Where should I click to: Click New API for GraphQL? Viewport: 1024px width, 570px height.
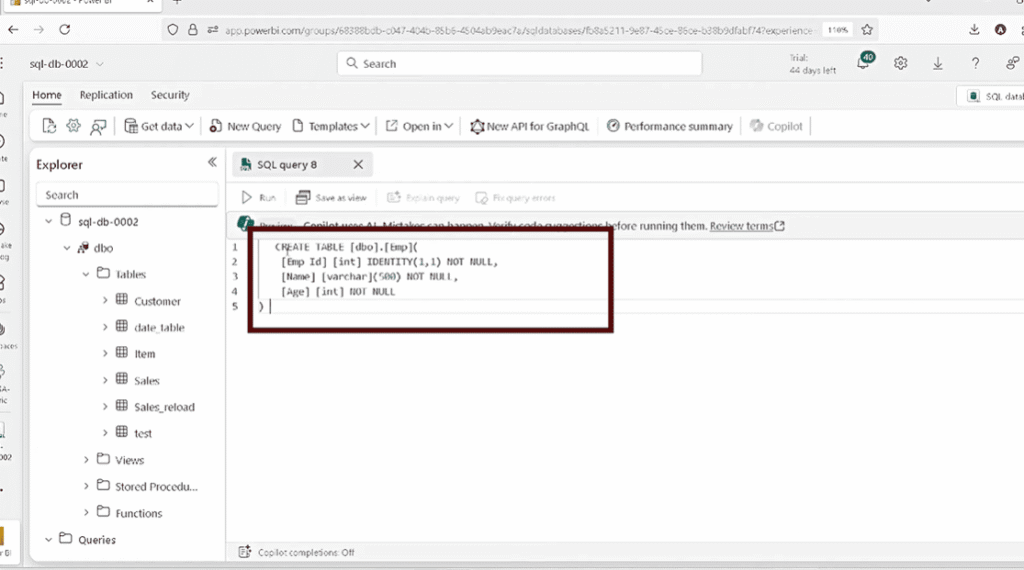click(530, 126)
